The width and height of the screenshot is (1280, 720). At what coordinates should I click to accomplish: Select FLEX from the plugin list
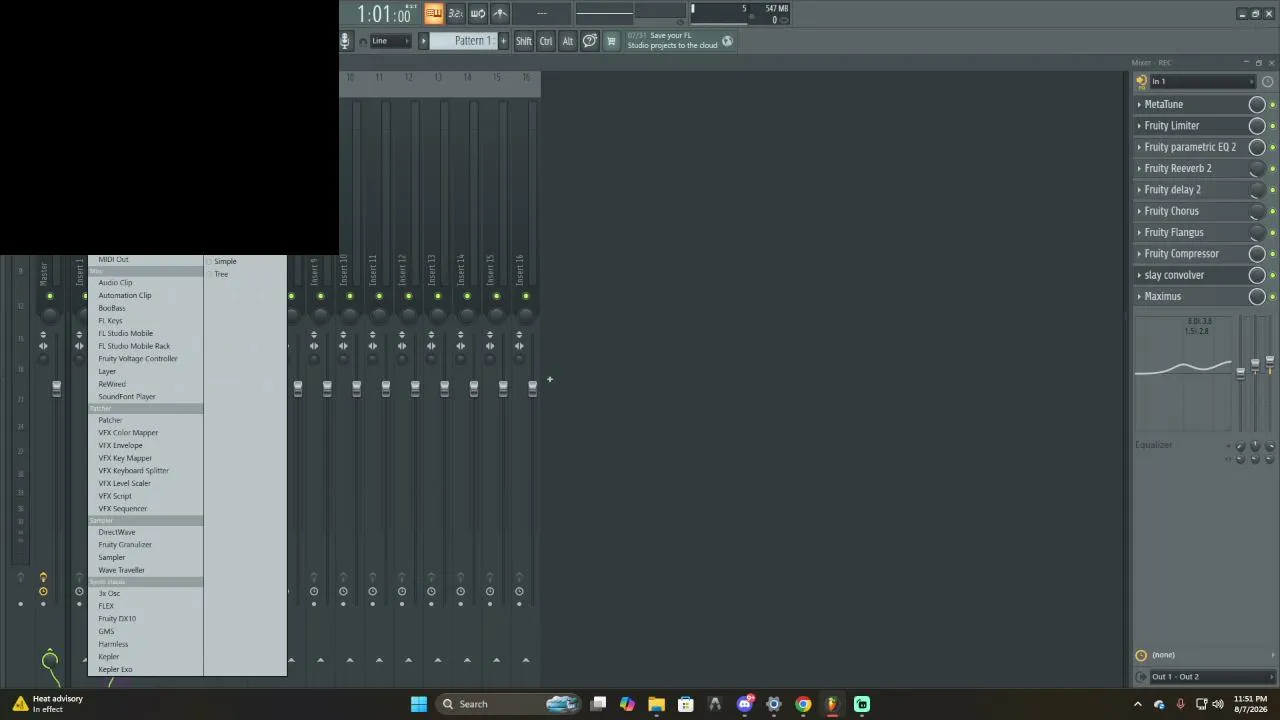point(106,606)
